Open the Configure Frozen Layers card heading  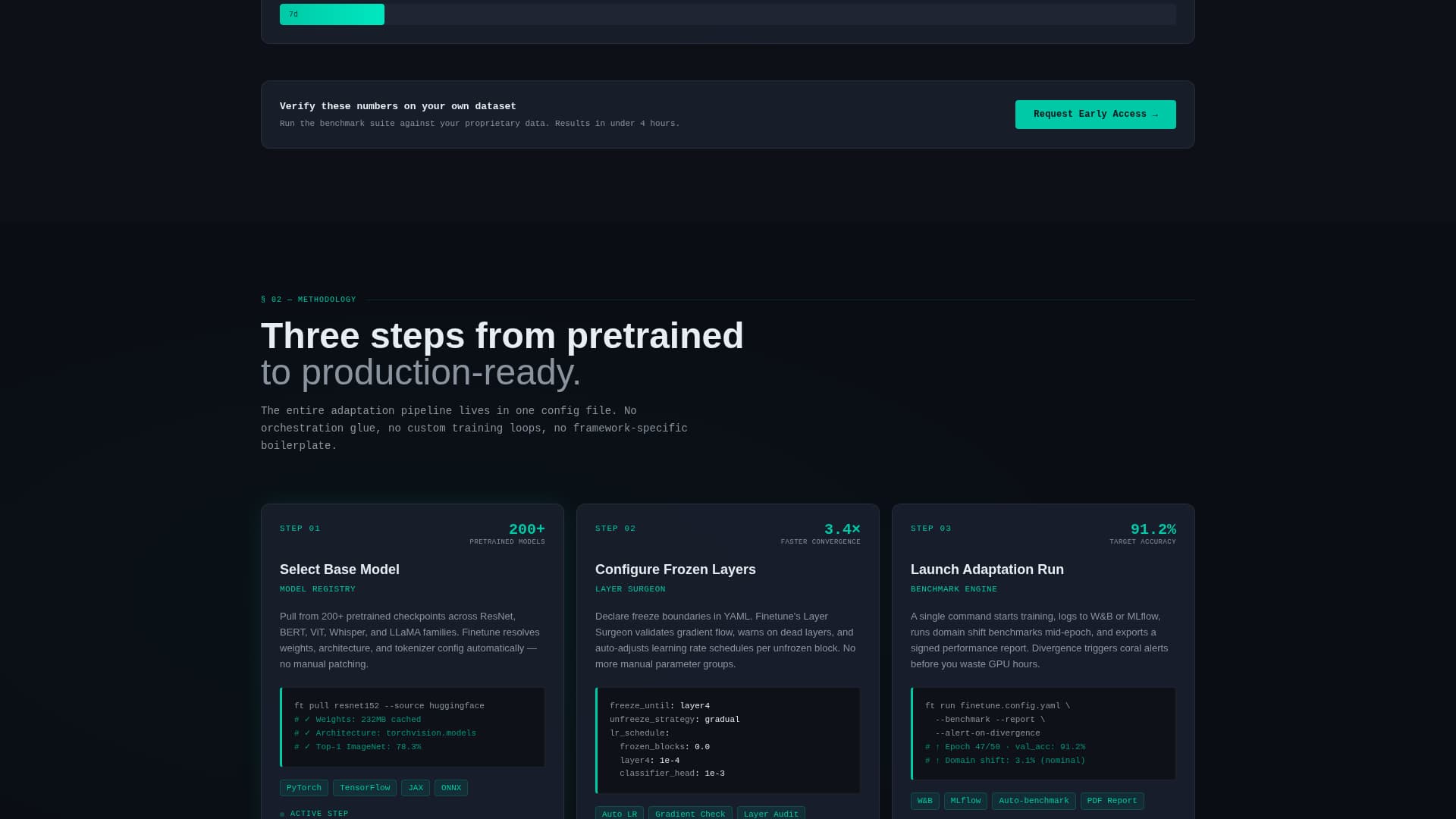[676, 570]
